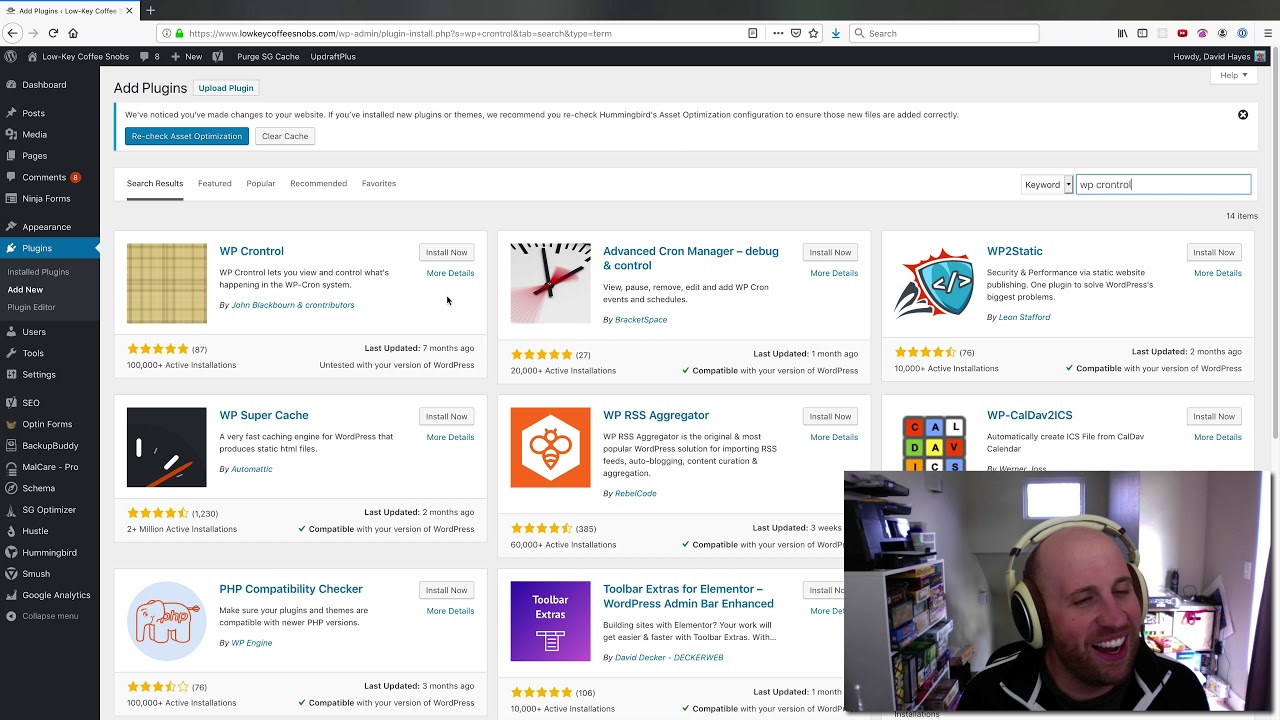The height and width of the screenshot is (720, 1280).
Task: Switch to the Recommended plugins tab
Action: (318, 183)
